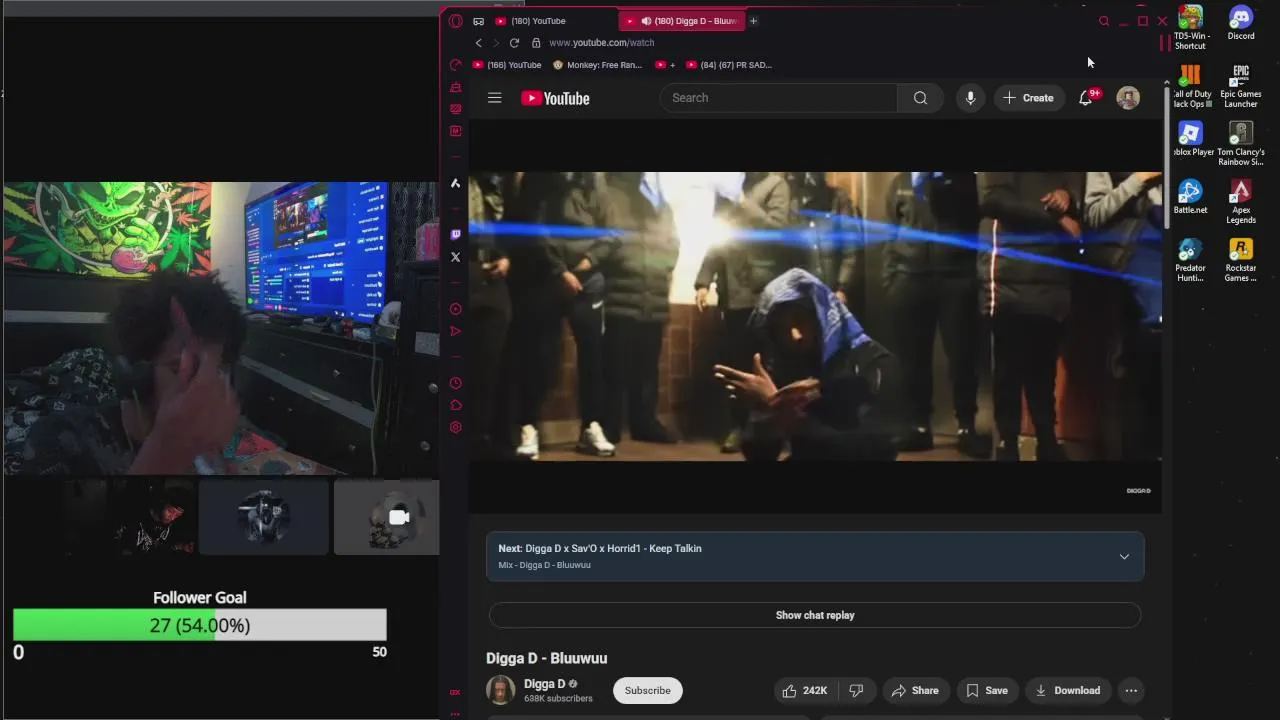
Task: Go back with the browser back arrow
Action: tap(479, 43)
